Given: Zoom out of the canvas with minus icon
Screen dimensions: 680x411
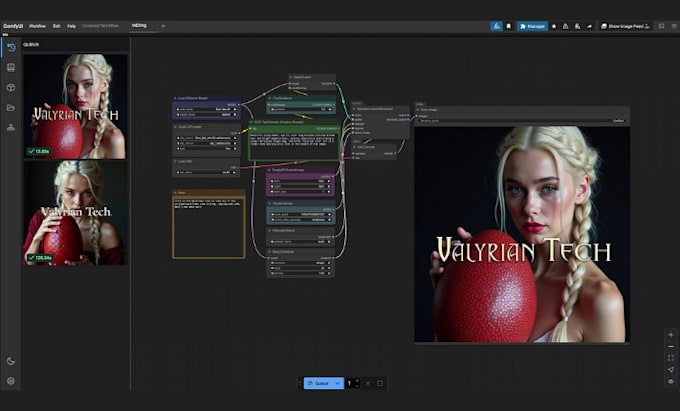Looking at the screenshot, I should point(670,346).
